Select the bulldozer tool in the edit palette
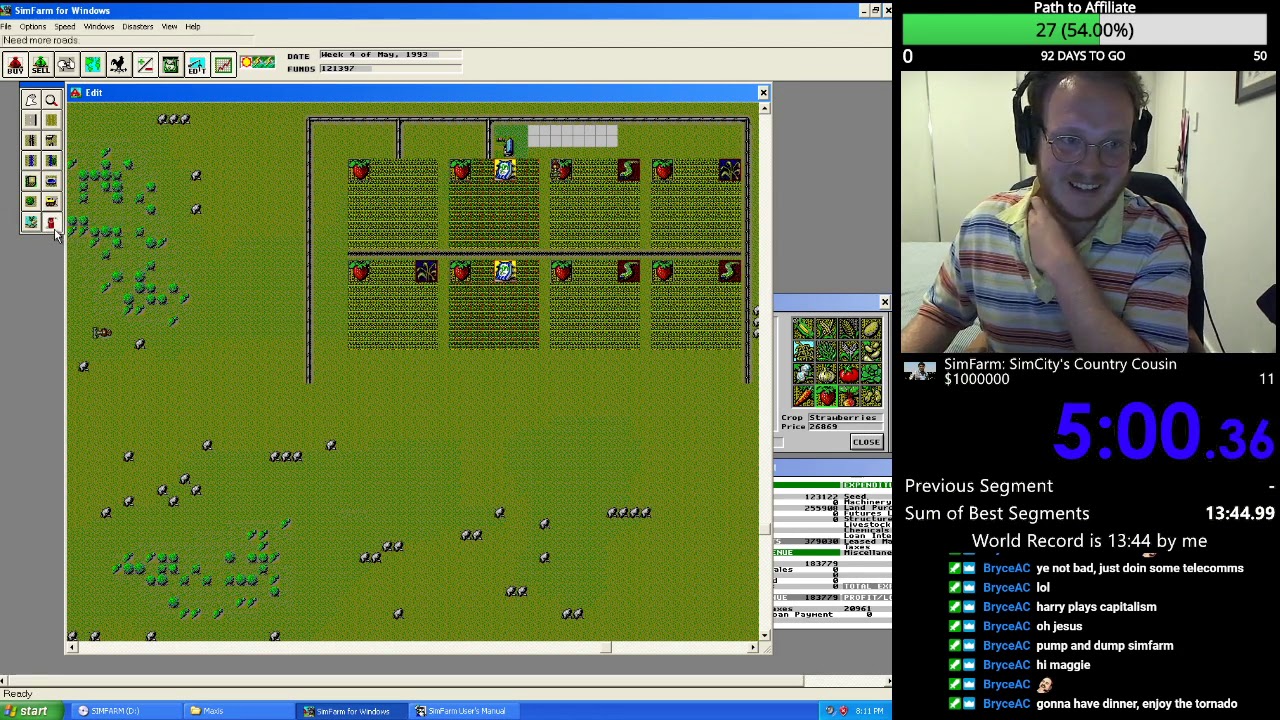1280x720 pixels. click(x=51, y=201)
